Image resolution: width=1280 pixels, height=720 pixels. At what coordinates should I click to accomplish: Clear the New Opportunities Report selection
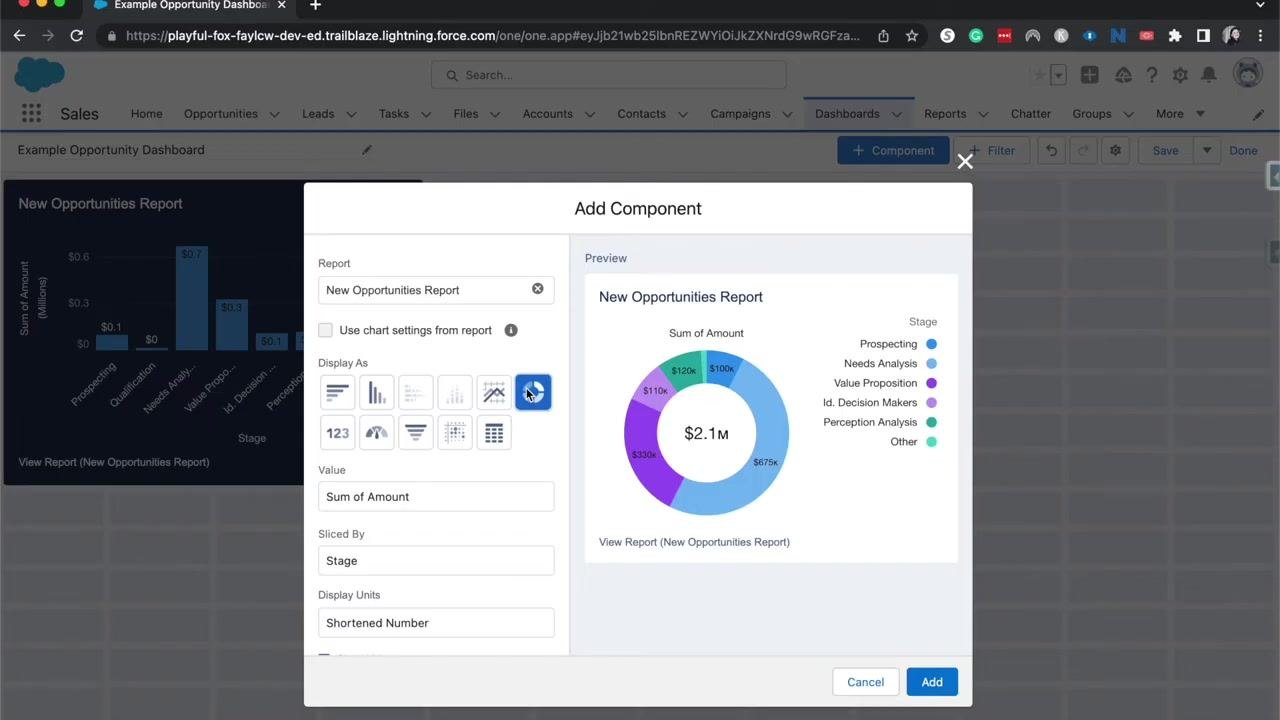538,289
